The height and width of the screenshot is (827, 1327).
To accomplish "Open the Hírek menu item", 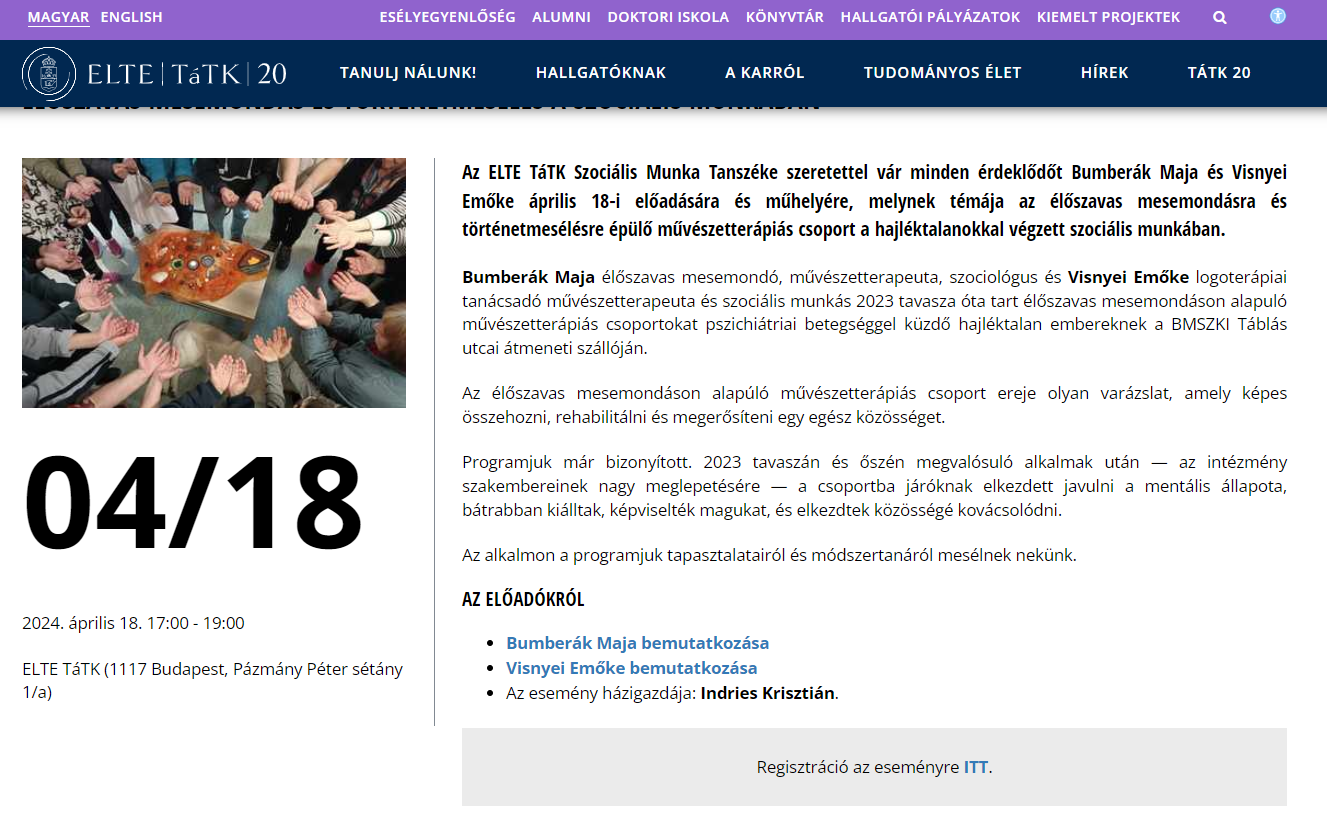I will [1104, 73].
